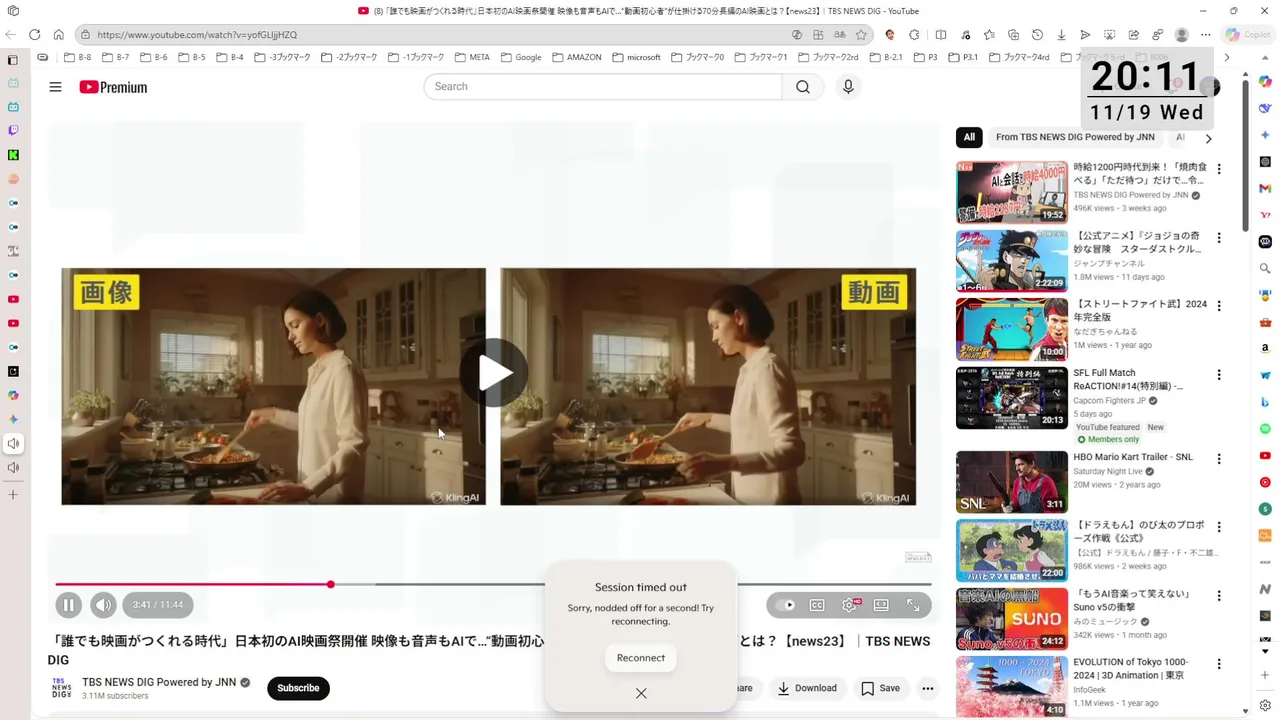This screenshot has height=720, width=1280.
Task: Reload the page with the browser refresh icon
Action: (x=34, y=34)
